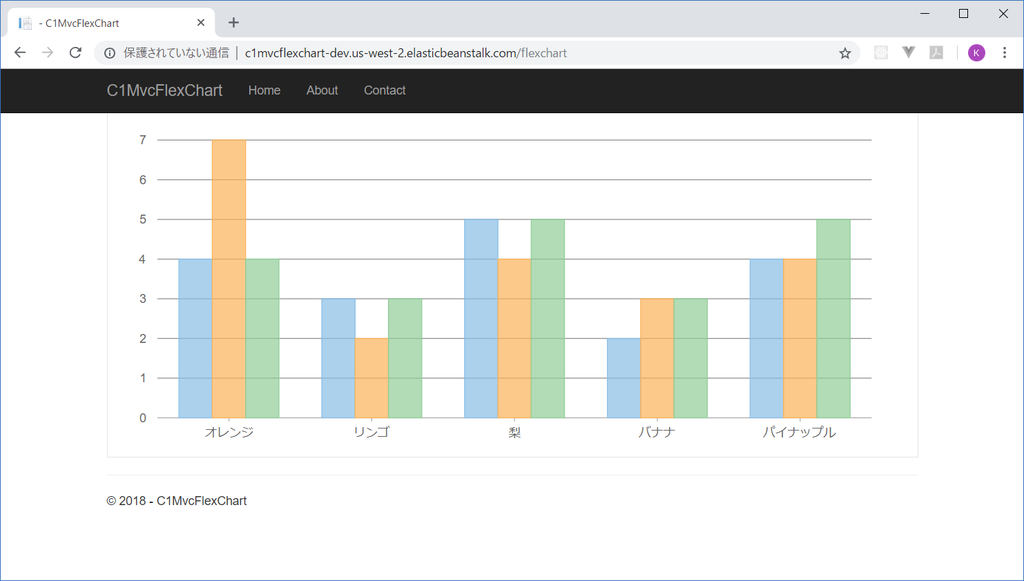Image resolution: width=1024 pixels, height=581 pixels.
Task: Click the gray square extension icon
Action: pyautogui.click(x=881, y=53)
